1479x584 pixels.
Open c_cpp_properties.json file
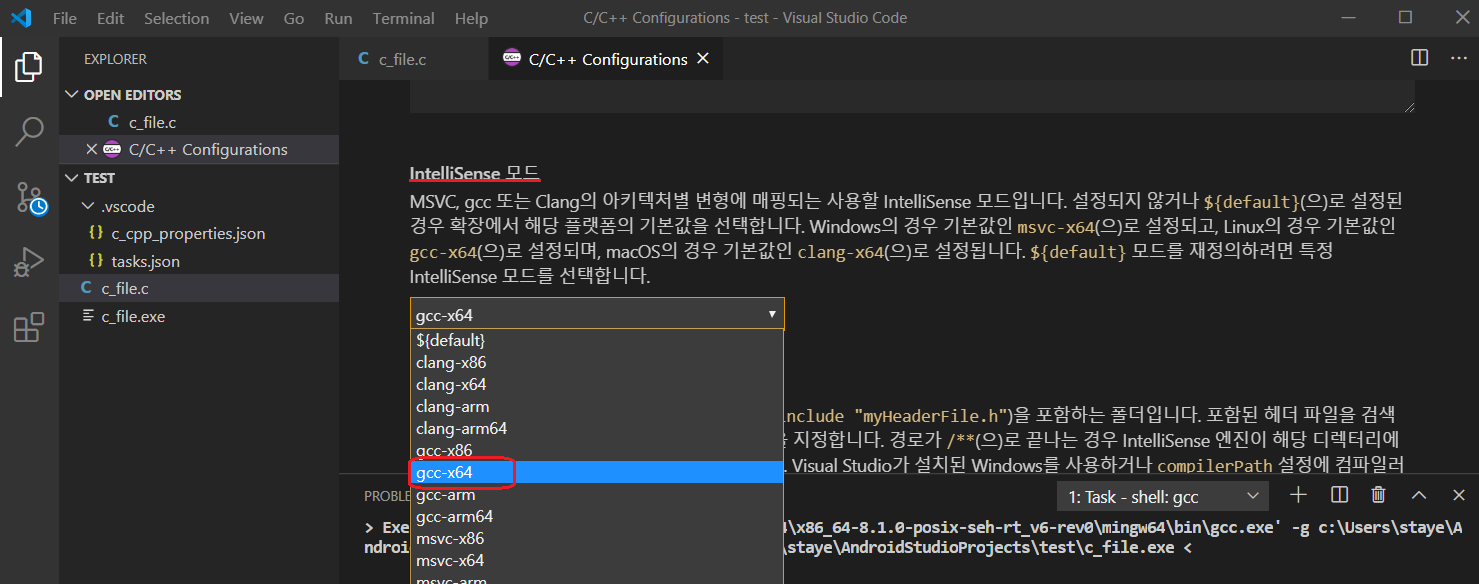pyautogui.click(x=200, y=233)
